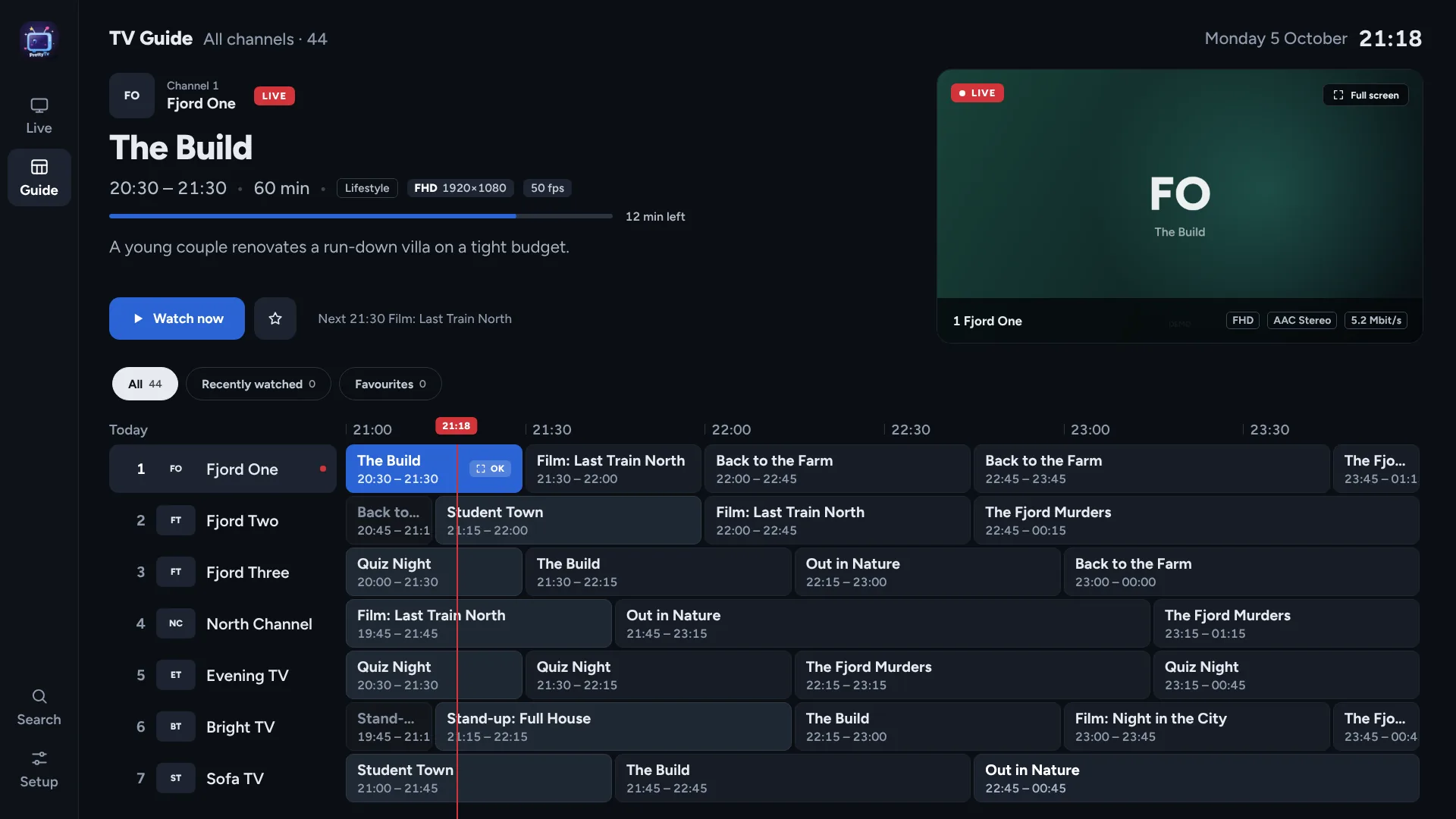The image size is (1456, 819).
Task: Click the live preview video thumbnail
Action: (x=1180, y=184)
